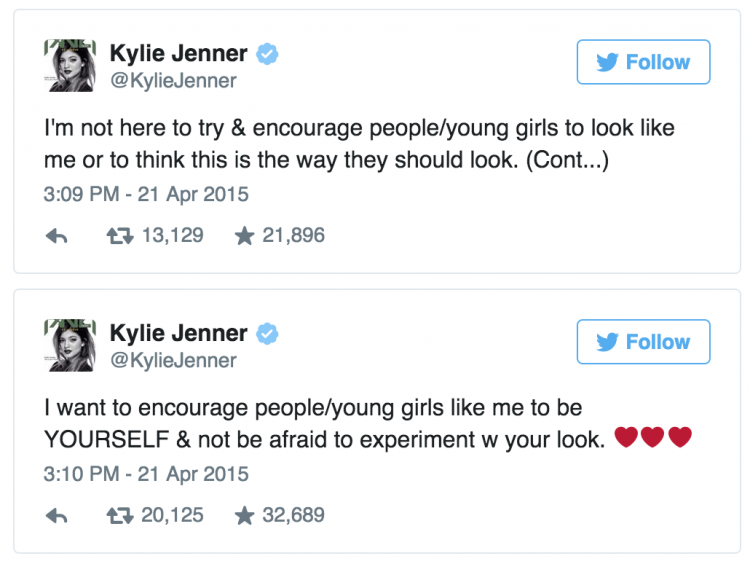Click verified badge on the 3:09 PM tweet
The width and height of the screenshot is (750, 564).
[x=266, y=54]
